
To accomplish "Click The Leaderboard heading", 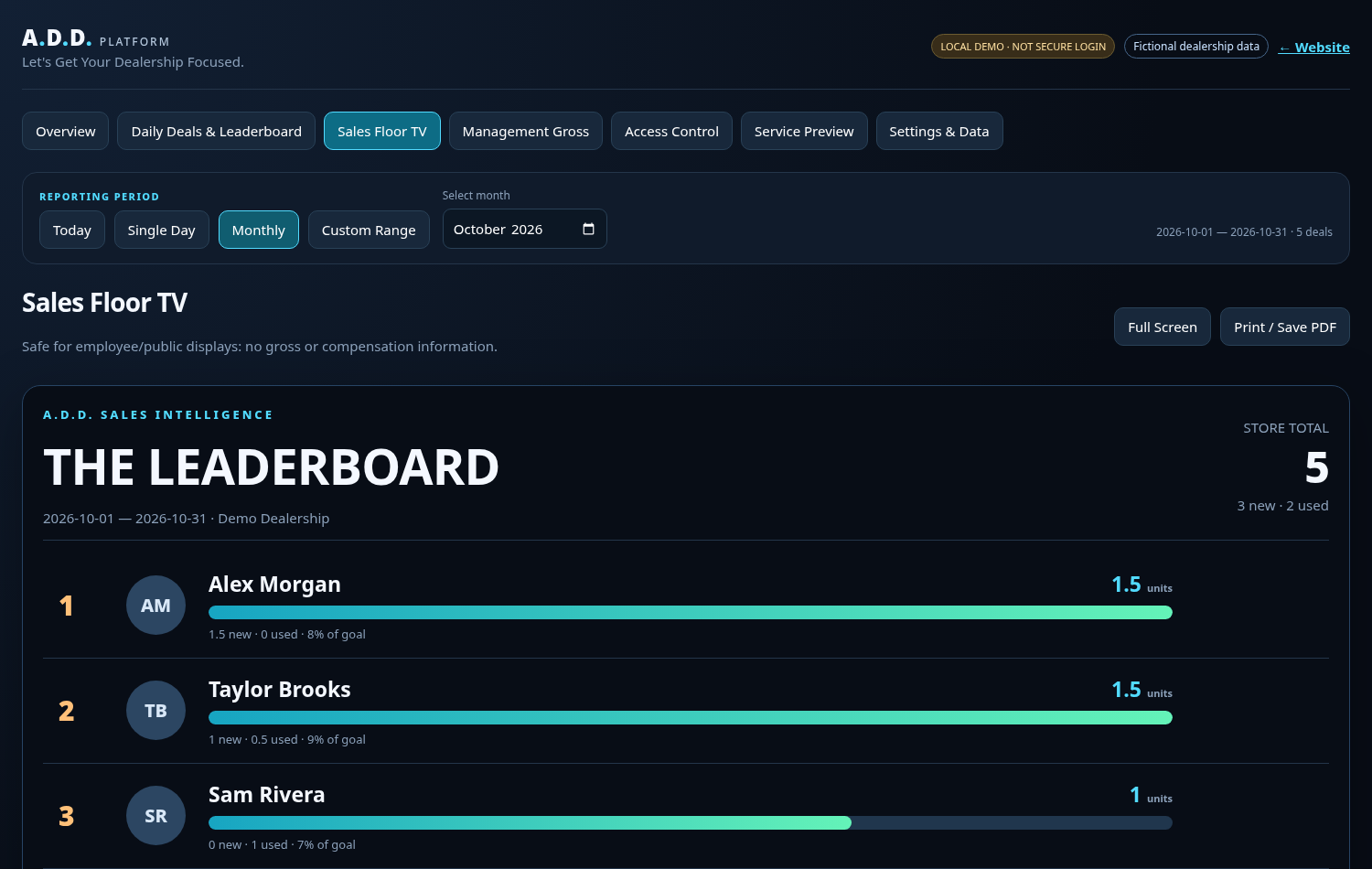I will [x=271, y=467].
